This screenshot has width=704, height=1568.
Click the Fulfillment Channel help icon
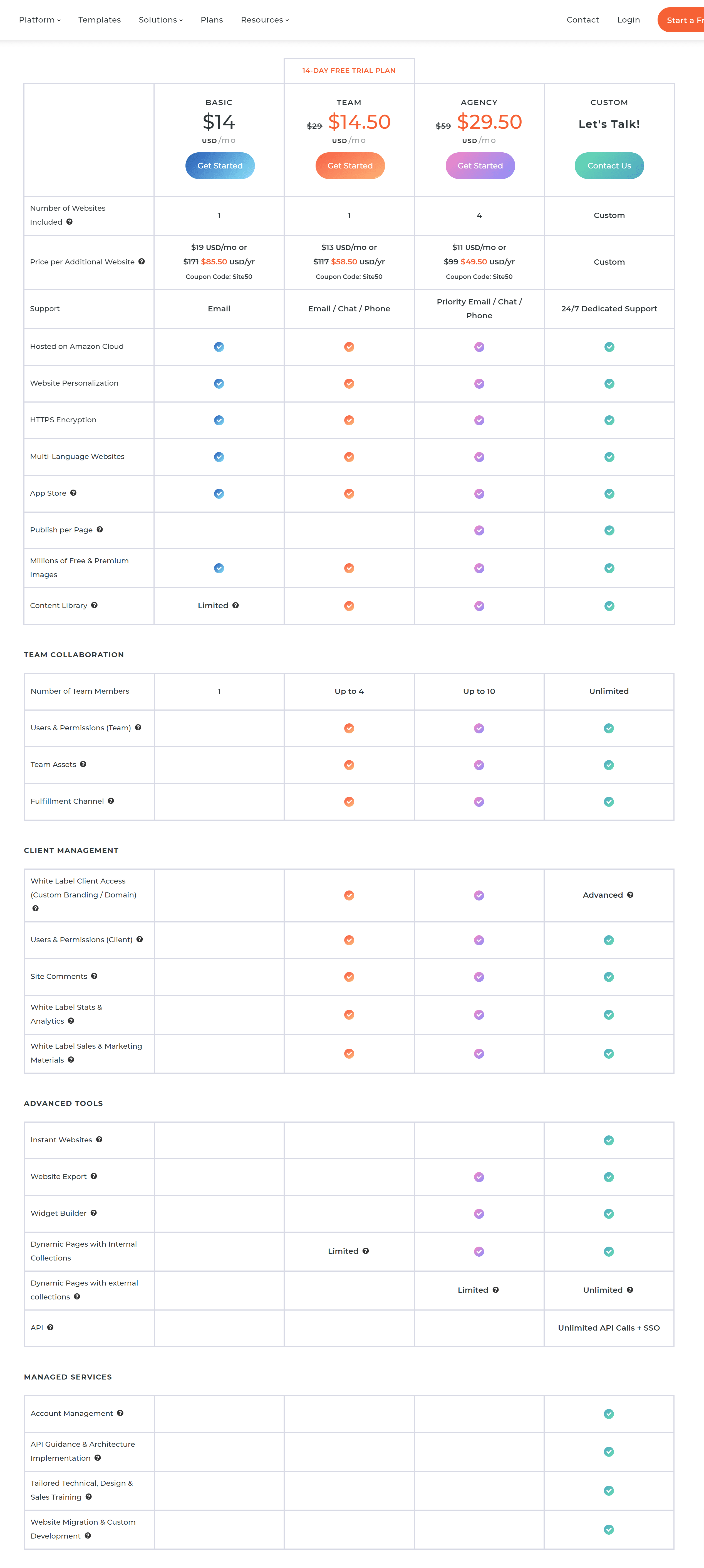111,801
